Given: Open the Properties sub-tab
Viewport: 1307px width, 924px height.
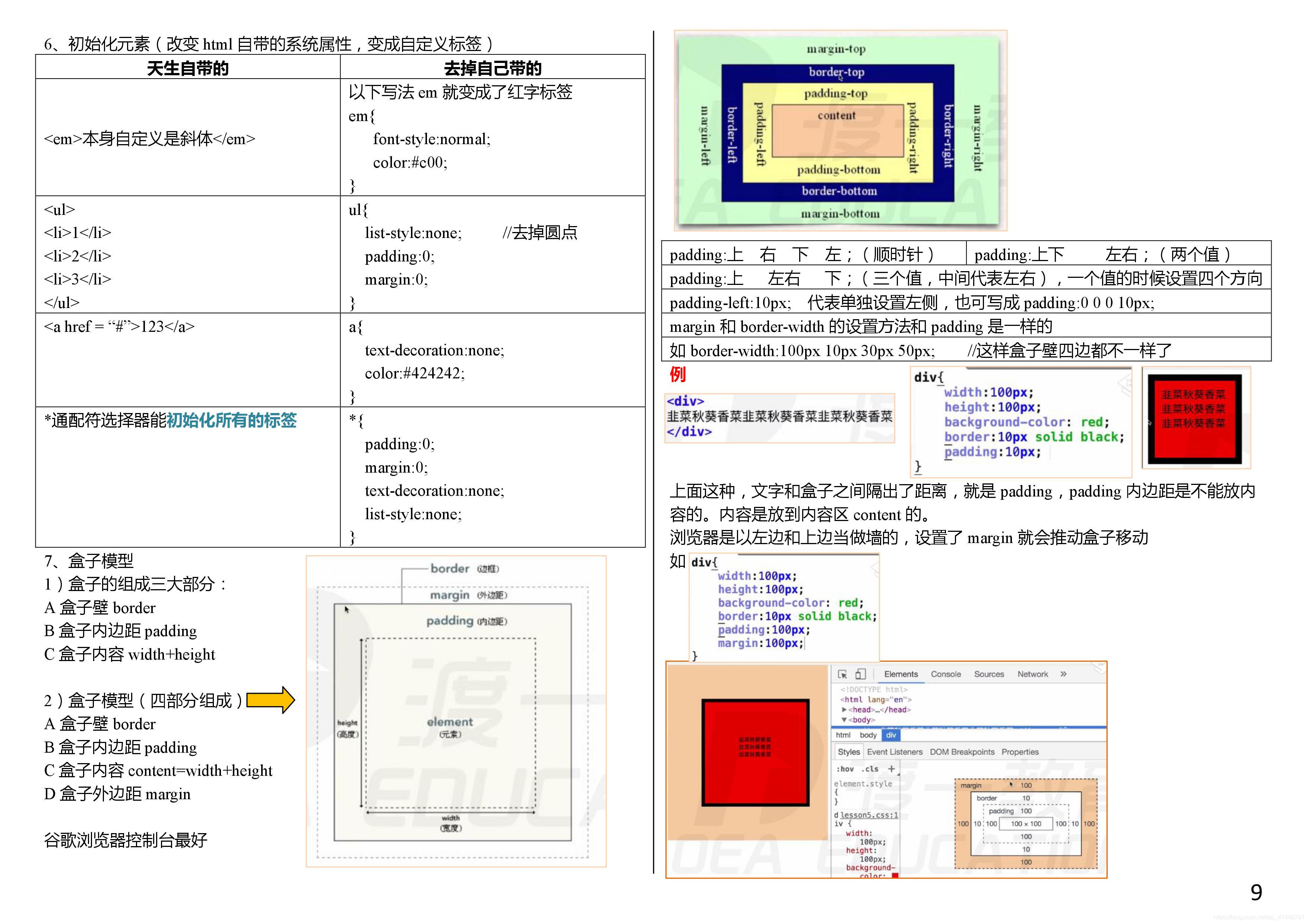Looking at the screenshot, I should [1020, 752].
